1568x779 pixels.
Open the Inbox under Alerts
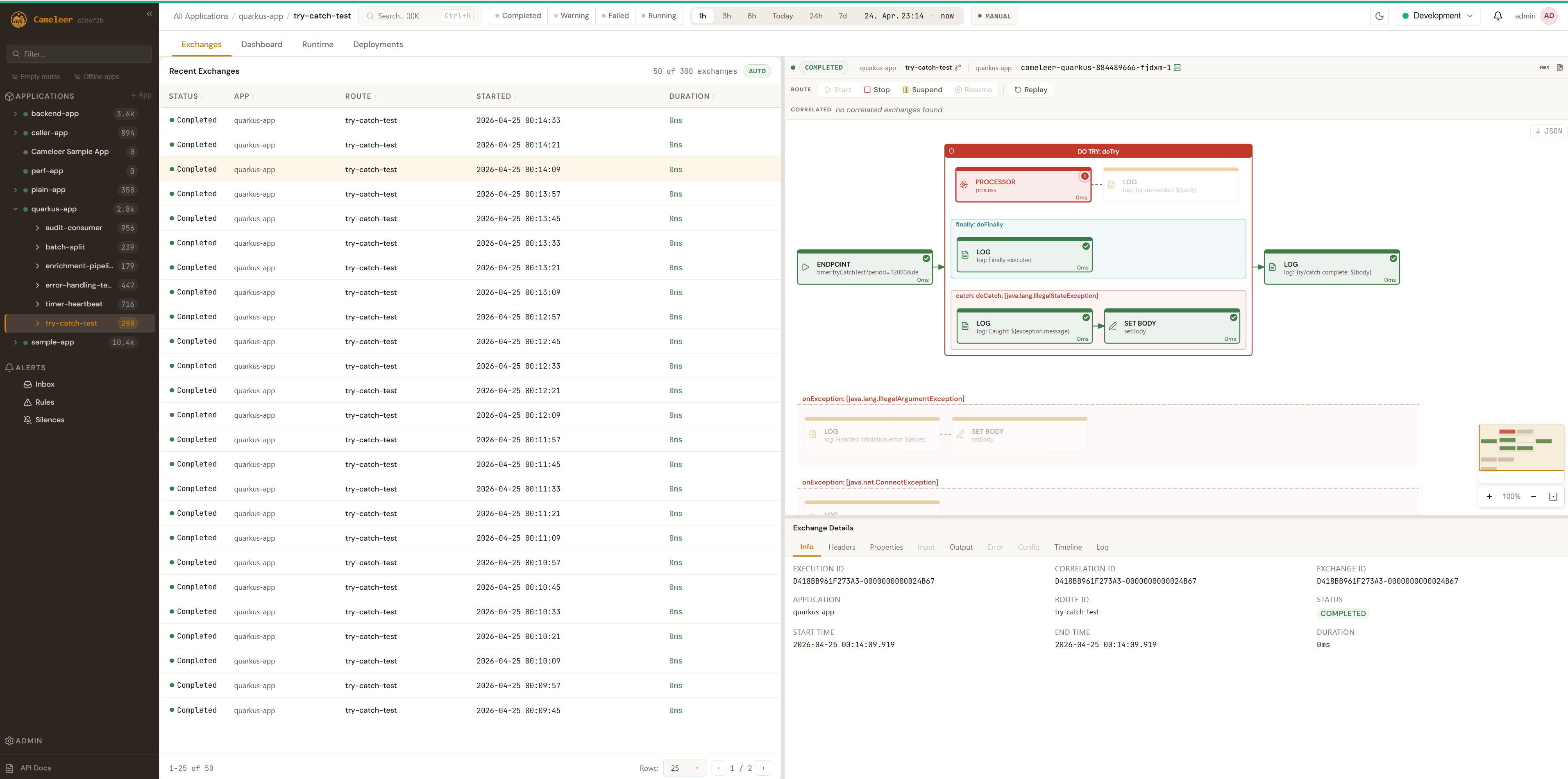[44, 384]
